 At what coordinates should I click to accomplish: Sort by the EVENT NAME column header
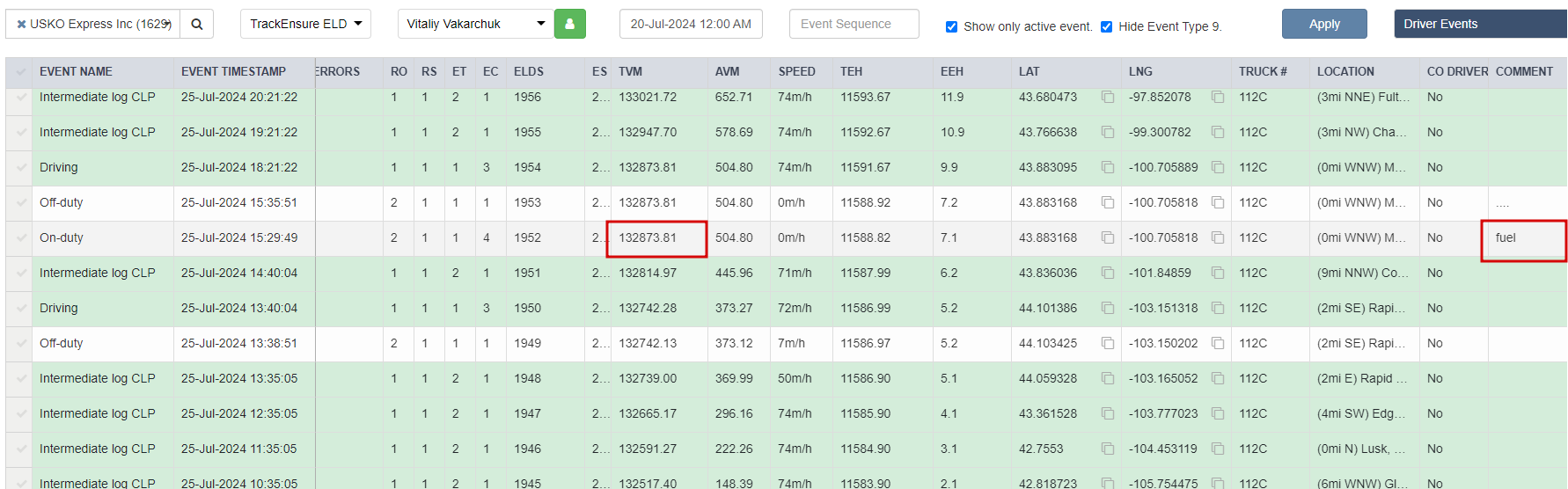coord(76,71)
